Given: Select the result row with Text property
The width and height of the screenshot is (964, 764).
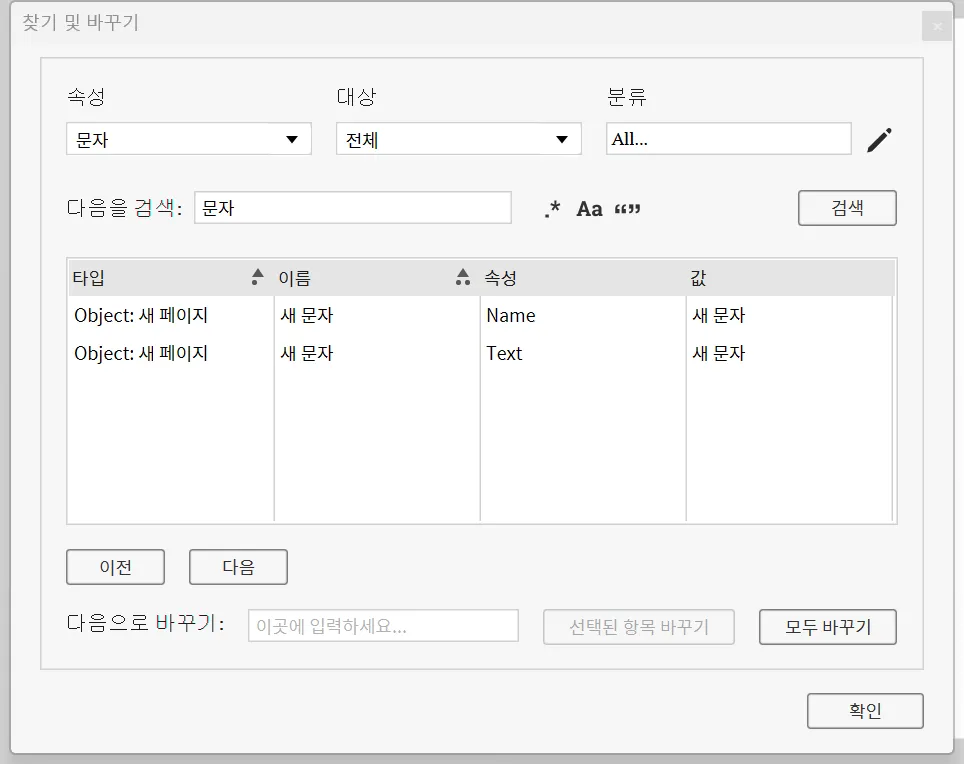Looking at the screenshot, I should (480, 354).
